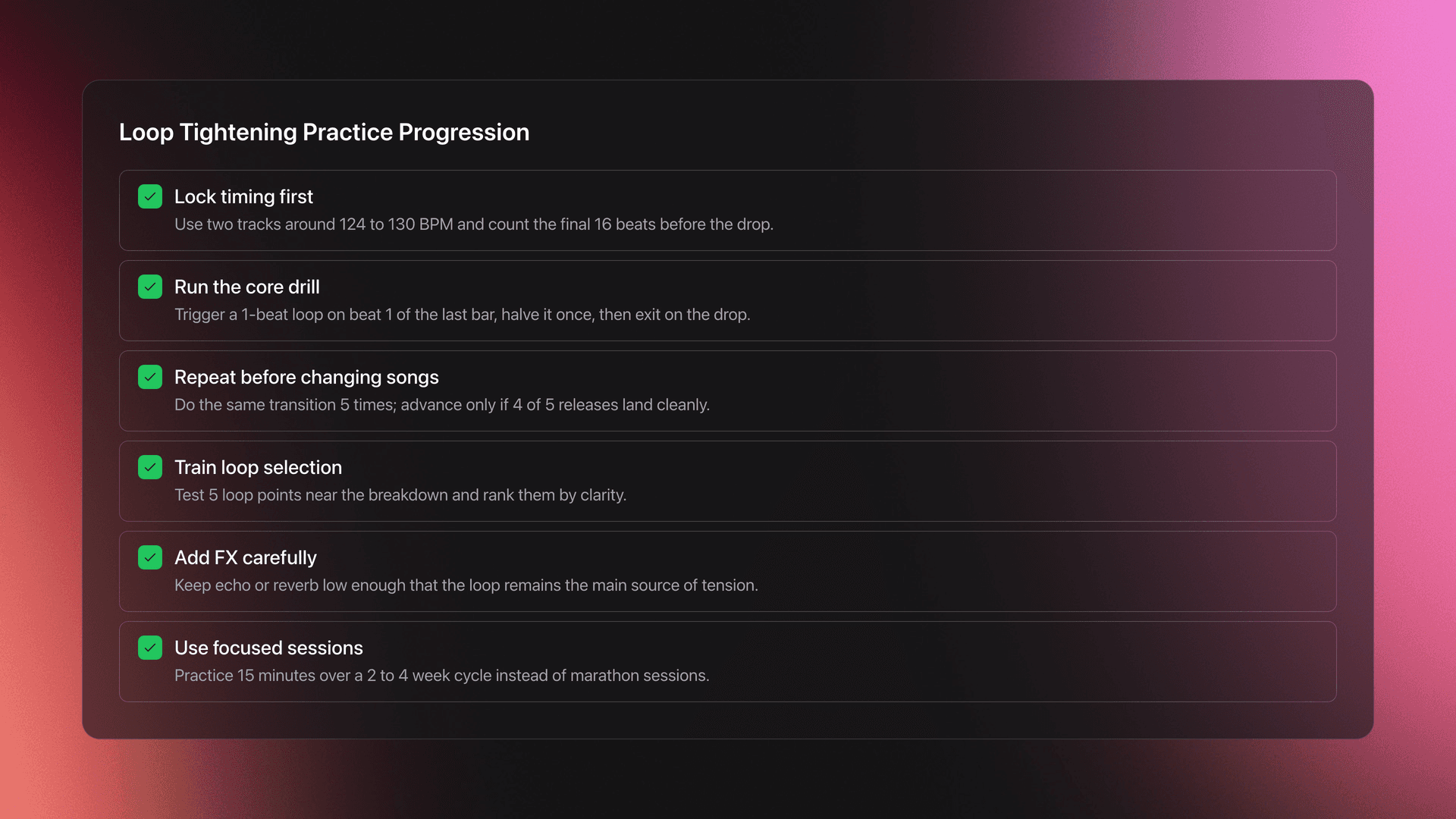Click blank space in 'Train loop selection' row
1456x819 pixels.
pyautogui.click(x=986, y=482)
